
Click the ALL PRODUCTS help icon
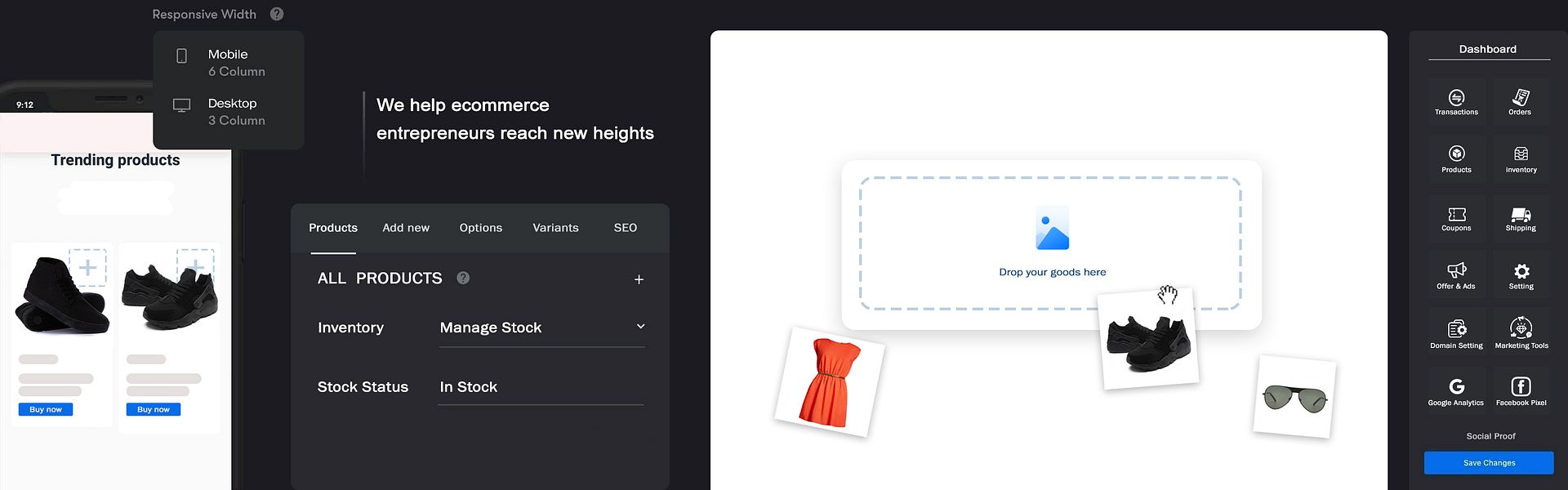pos(463,278)
